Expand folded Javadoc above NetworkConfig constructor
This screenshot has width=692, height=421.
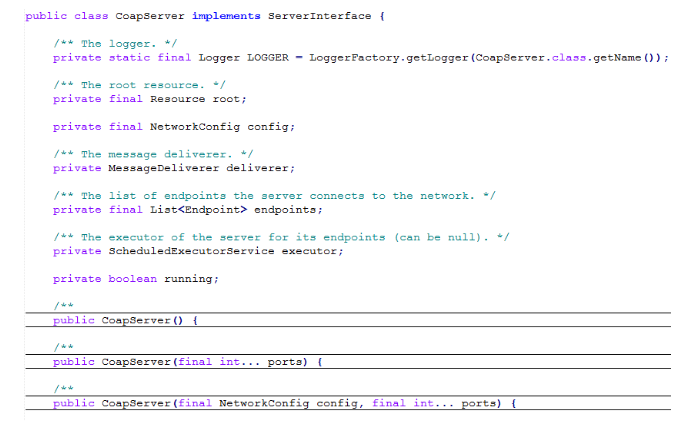64,388
